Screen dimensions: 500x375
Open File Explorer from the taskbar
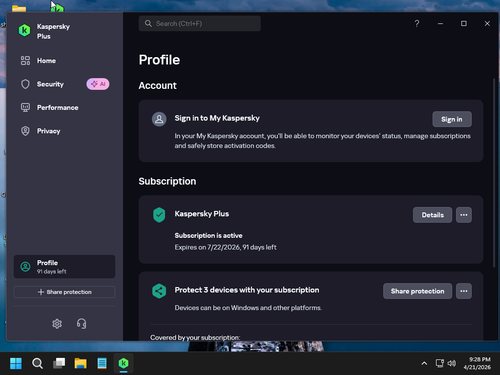coord(80,363)
